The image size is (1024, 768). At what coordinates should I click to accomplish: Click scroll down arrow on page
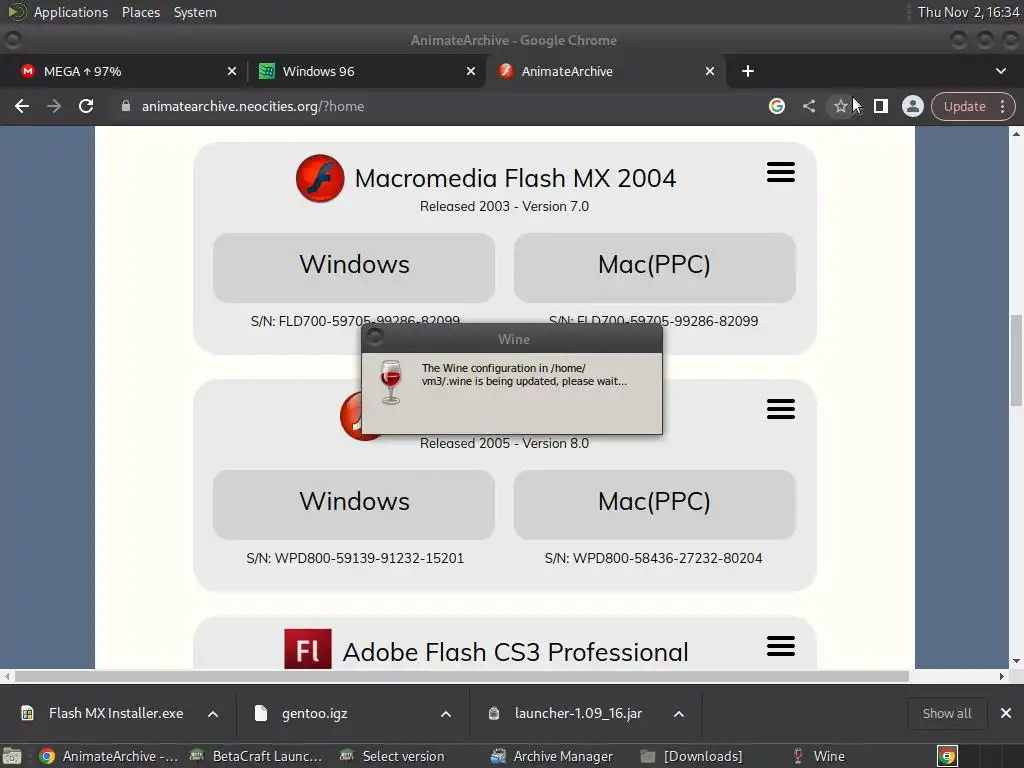[x=1016, y=661]
